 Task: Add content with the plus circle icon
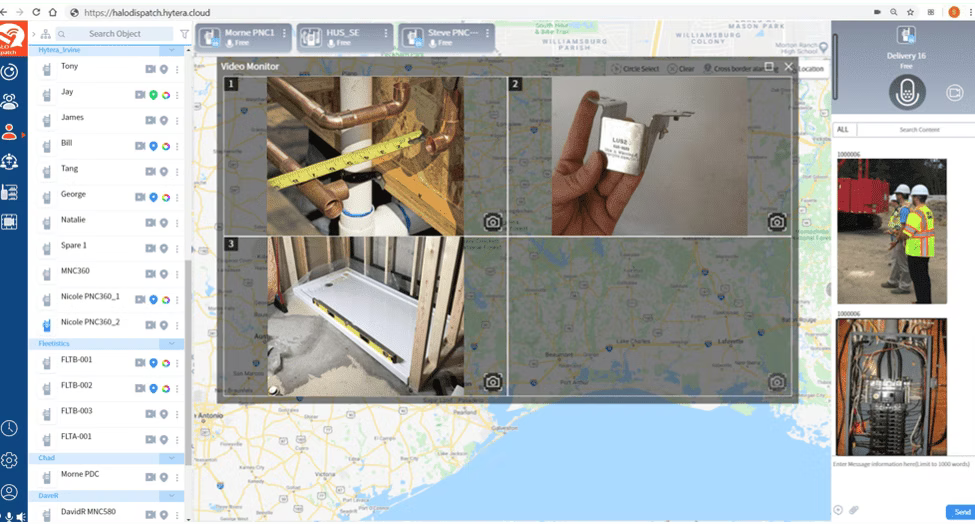[838, 510]
